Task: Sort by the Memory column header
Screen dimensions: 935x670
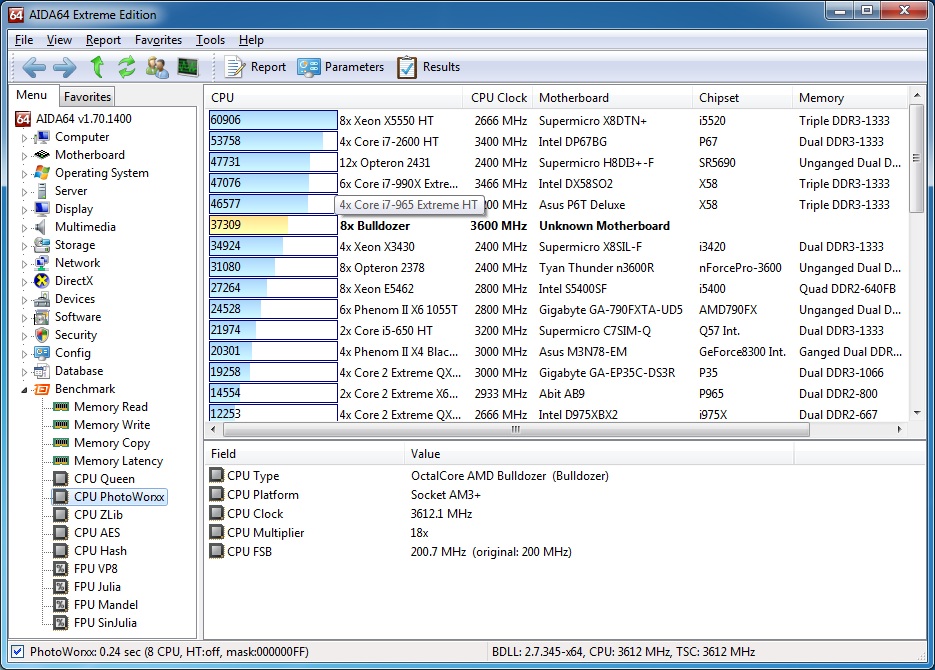Action: pos(850,98)
